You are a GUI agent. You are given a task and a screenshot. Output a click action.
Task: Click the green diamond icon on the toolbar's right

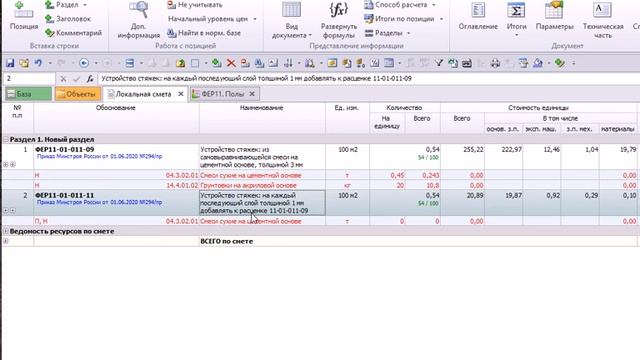click(560, 63)
